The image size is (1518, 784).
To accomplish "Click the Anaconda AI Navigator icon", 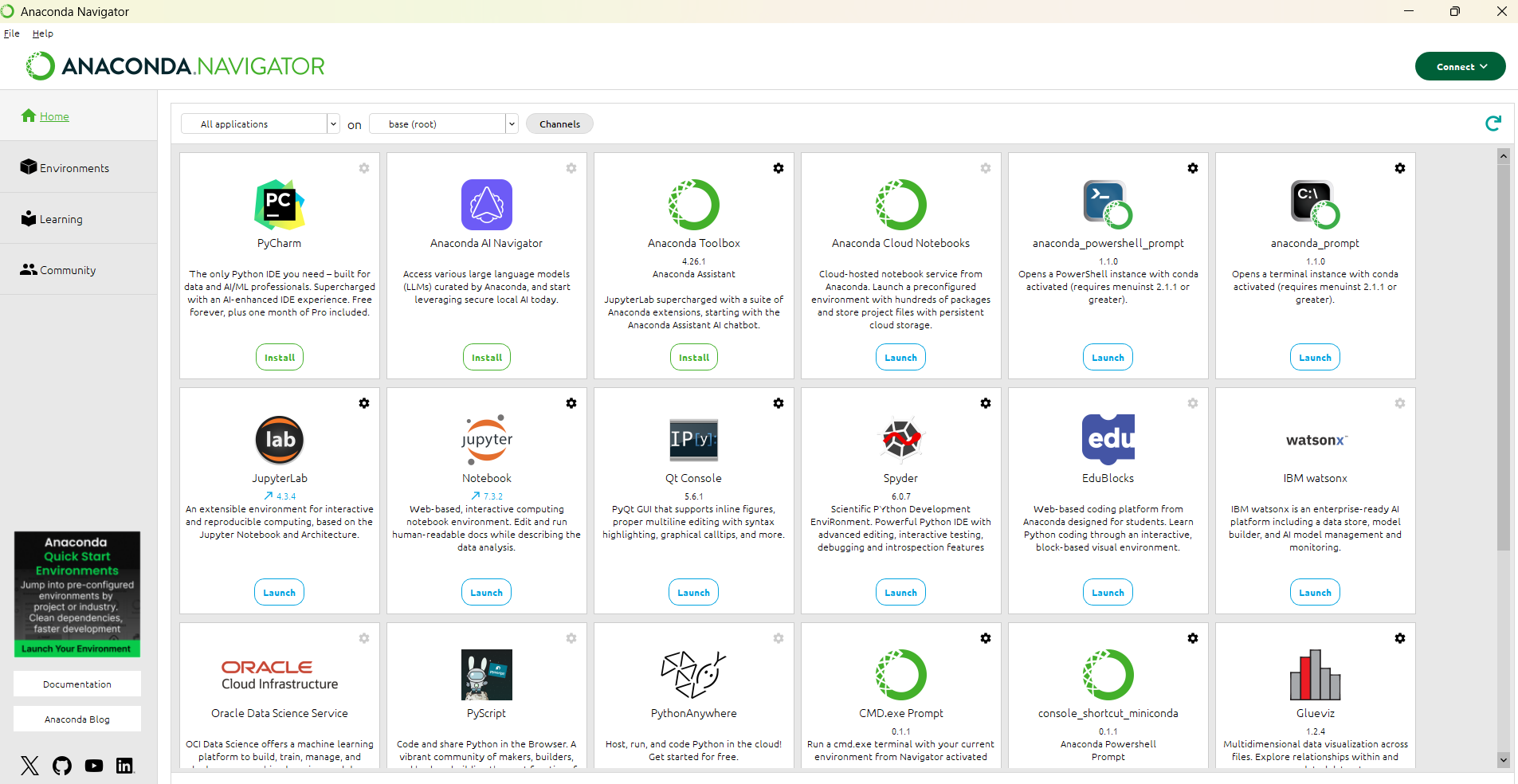I will coord(487,205).
